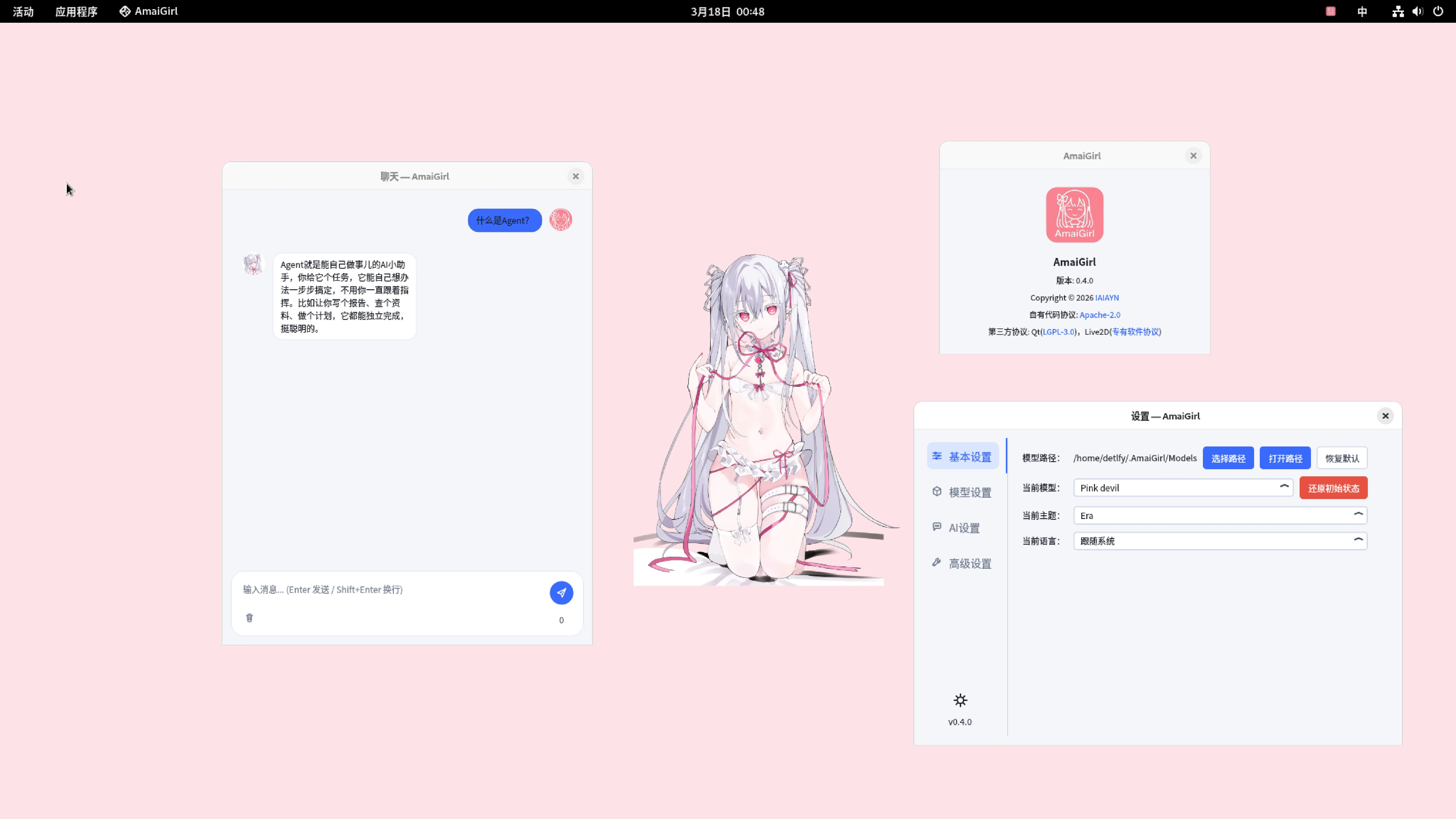Open the power menu icon in top bar
This screenshot has width=1456, height=819.
coord(1438,11)
